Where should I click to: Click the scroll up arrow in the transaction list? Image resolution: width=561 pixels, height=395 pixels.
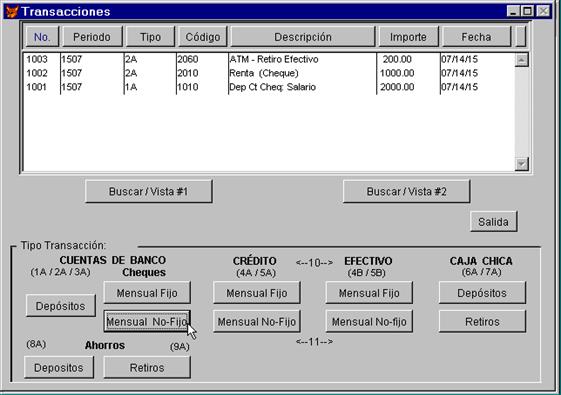click(x=521, y=60)
